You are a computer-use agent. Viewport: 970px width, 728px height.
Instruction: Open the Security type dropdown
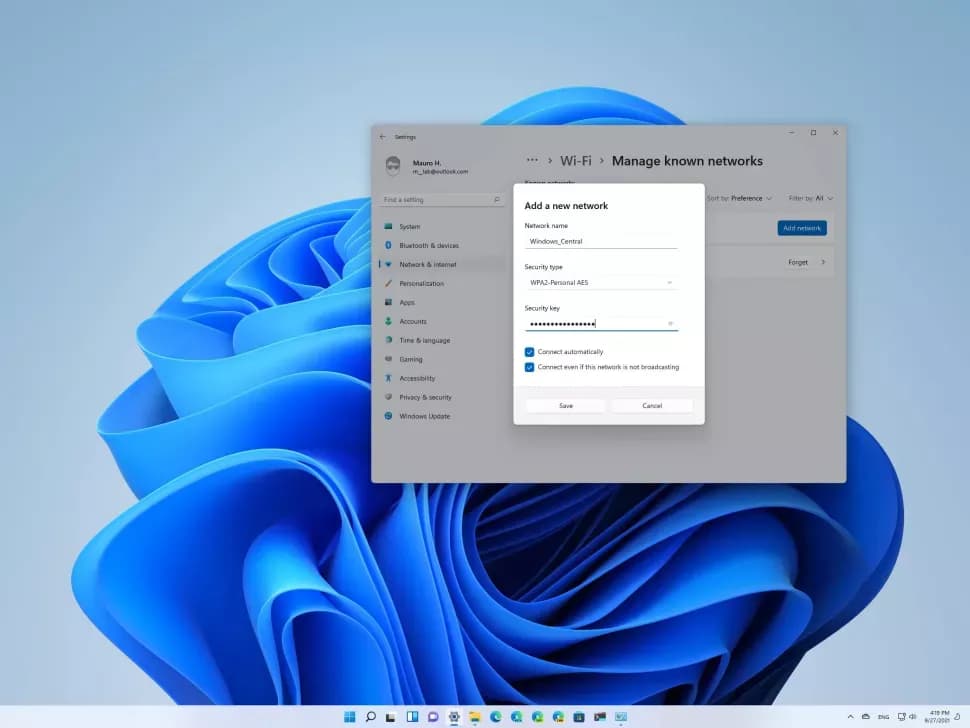click(x=601, y=283)
